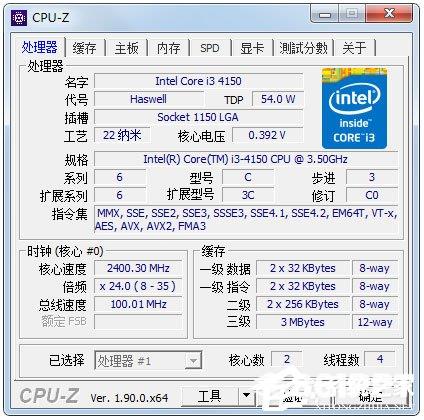Viewport: 424px width, 420px height.
Task: Go to the 显卡 tab
Action: tap(252, 48)
